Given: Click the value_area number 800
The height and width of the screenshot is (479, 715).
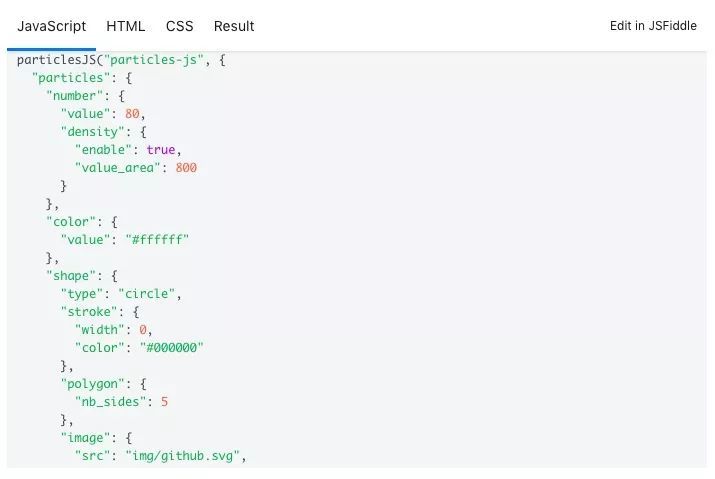Looking at the screenshot, I should coord(186,168).
